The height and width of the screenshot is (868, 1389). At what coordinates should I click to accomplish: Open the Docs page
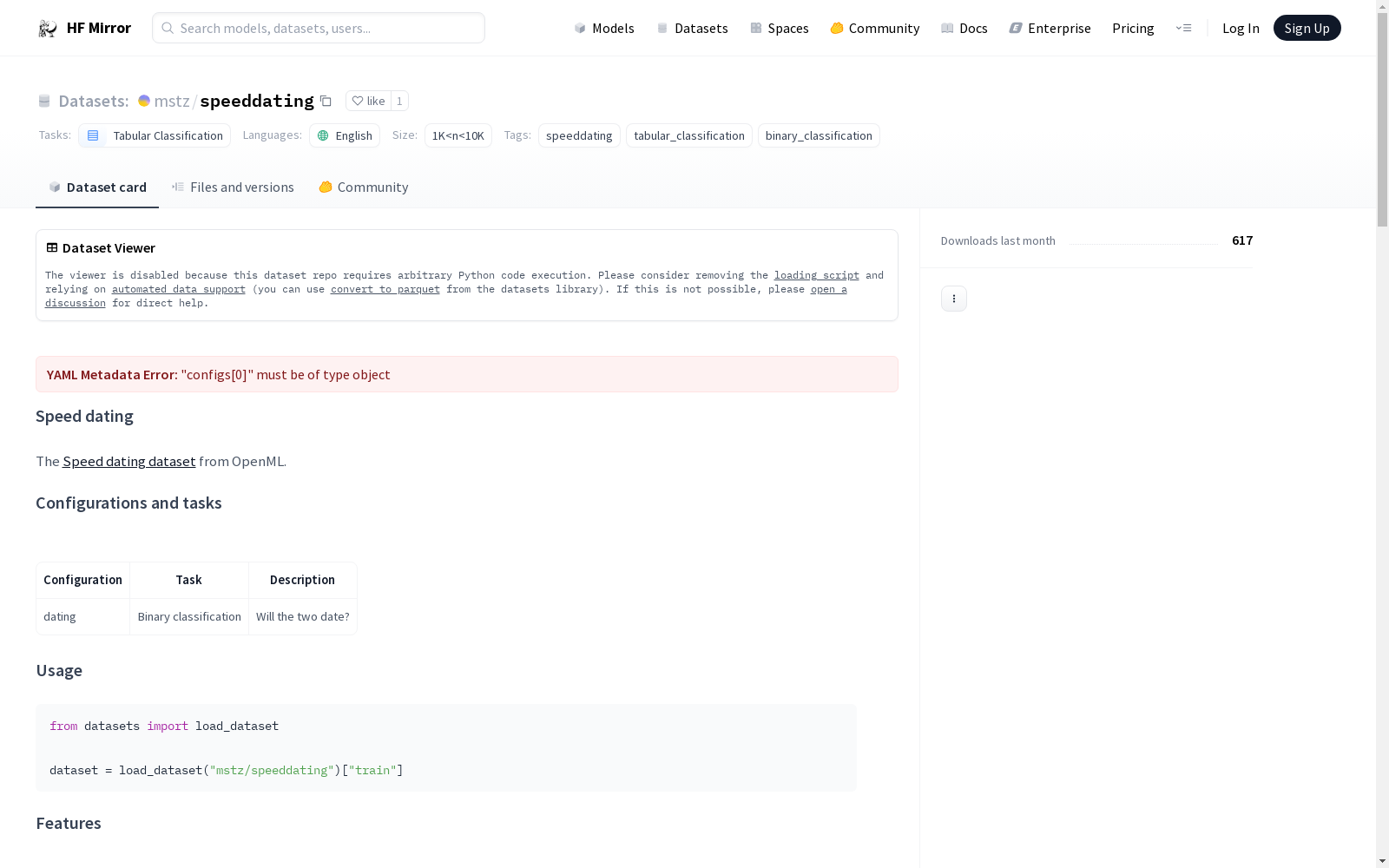(964, 28)
